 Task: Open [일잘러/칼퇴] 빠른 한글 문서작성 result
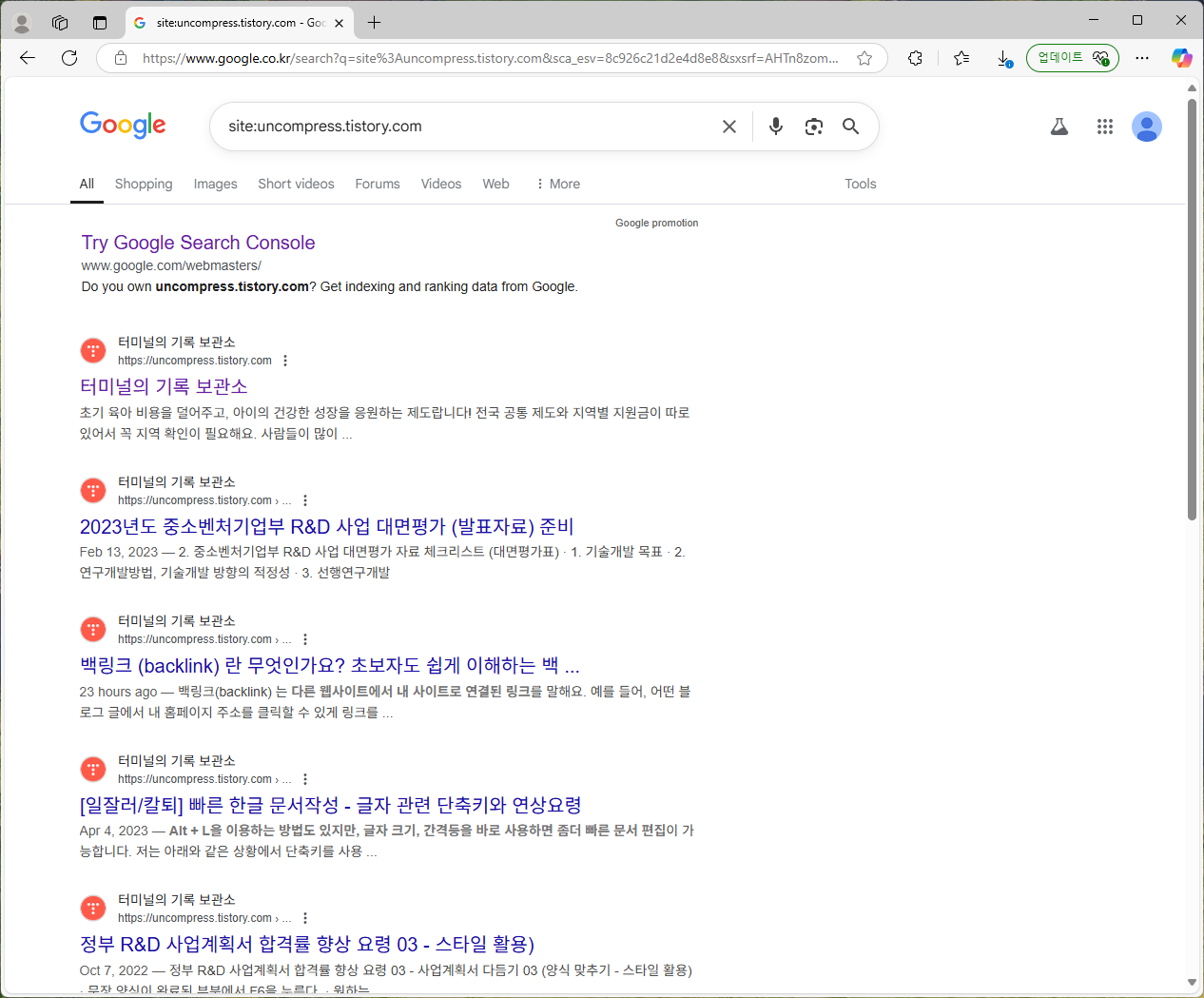(x=330, y=805)
